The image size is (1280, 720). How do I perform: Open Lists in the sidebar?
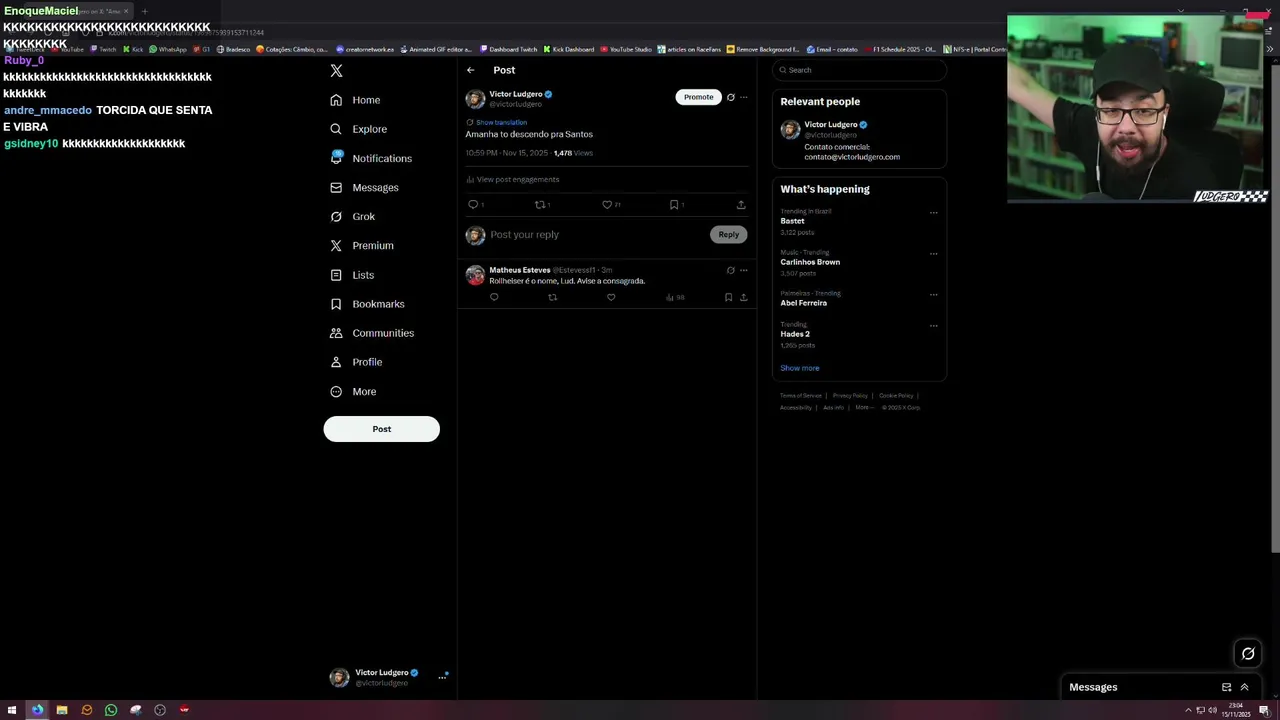(351, 275)
